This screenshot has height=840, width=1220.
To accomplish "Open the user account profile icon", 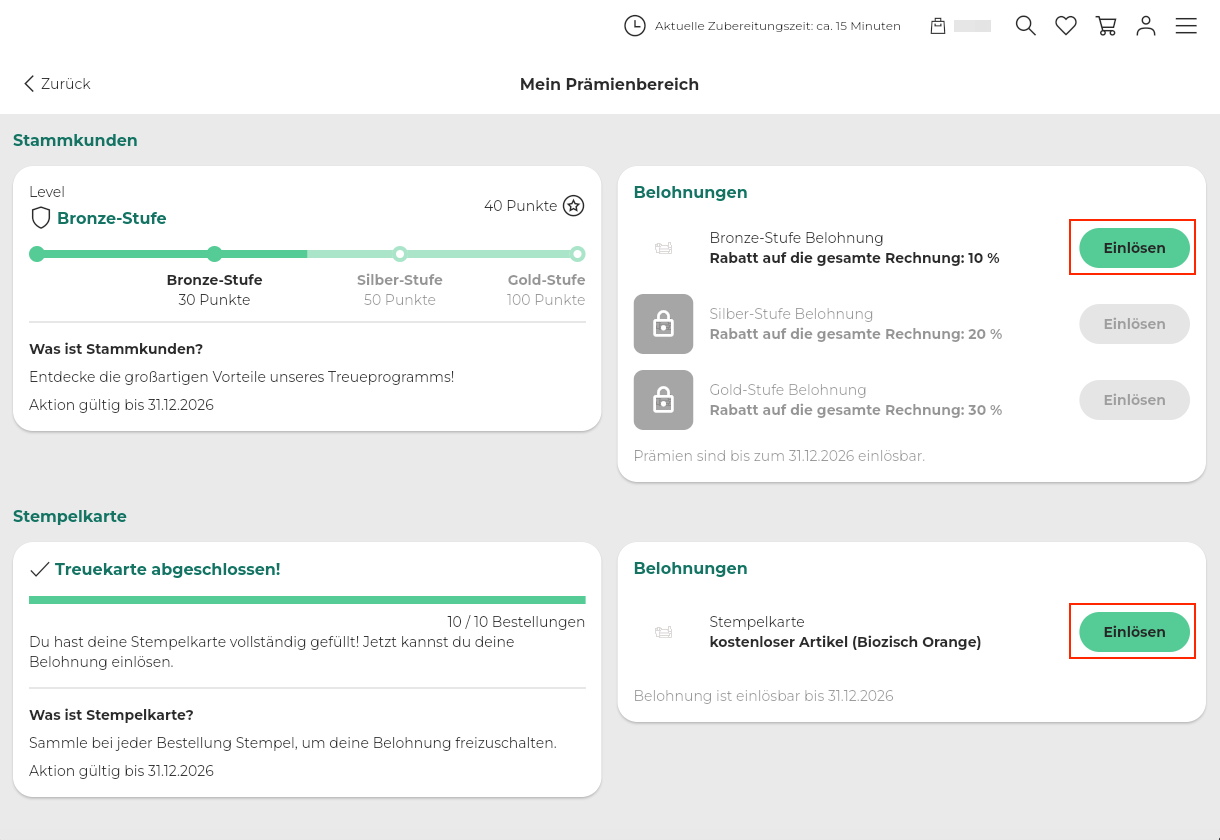I will 1146,26.
